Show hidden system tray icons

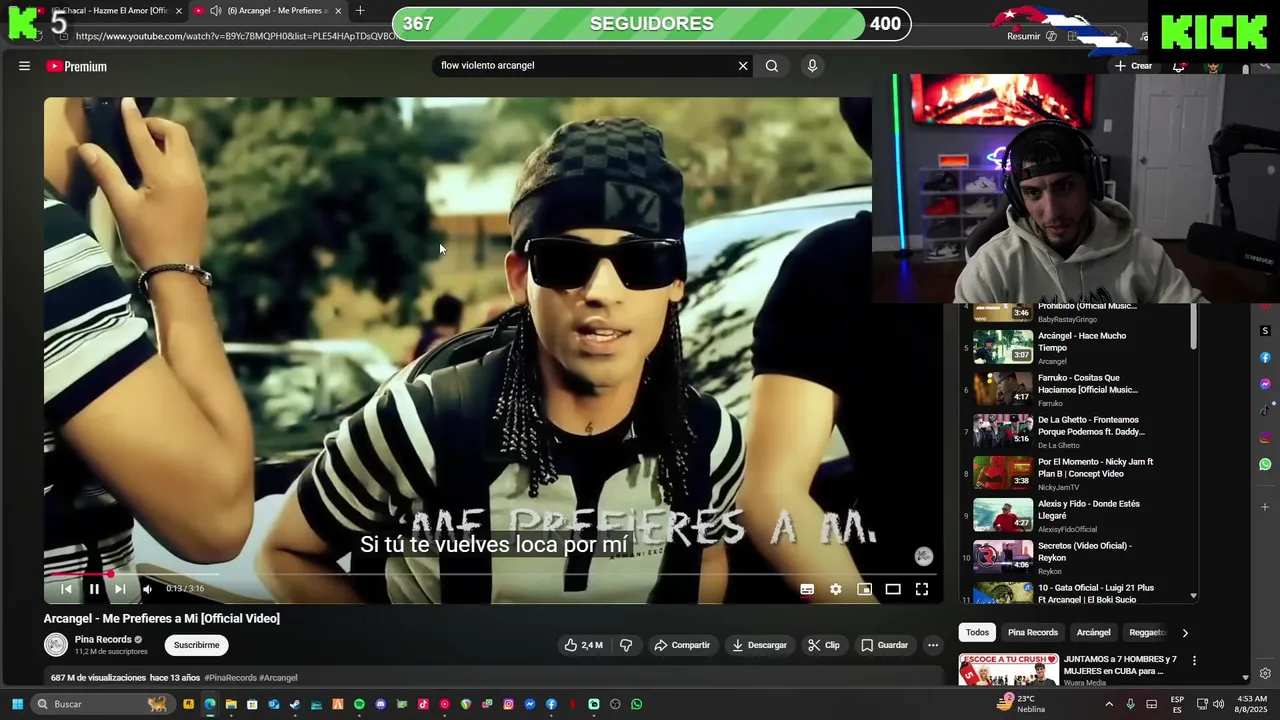[1108, 704]
